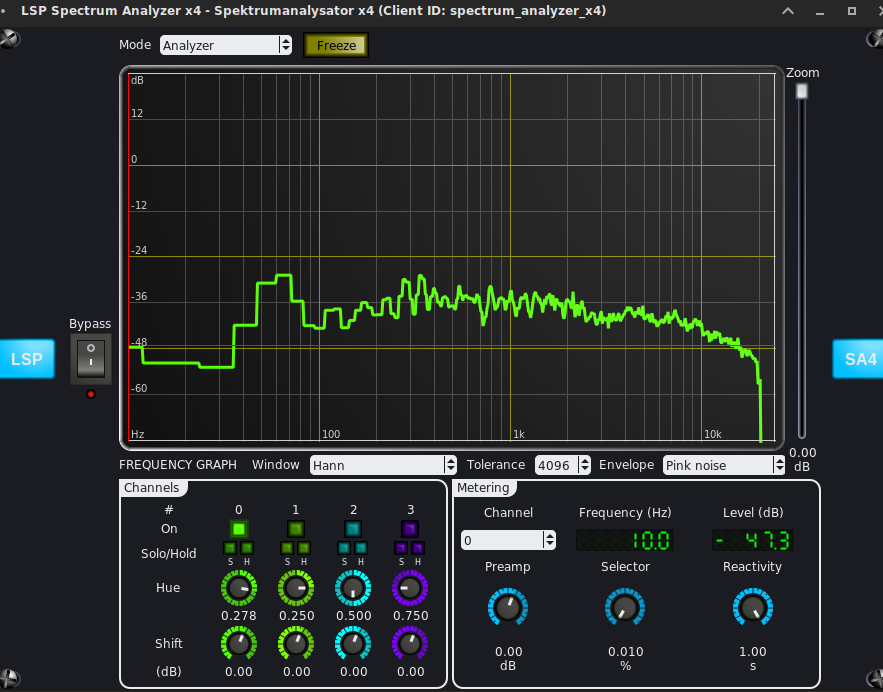This screenshot has width=883, height=692.
Task: Turn off channel 0 On button
Action: [x=239, y=528]
